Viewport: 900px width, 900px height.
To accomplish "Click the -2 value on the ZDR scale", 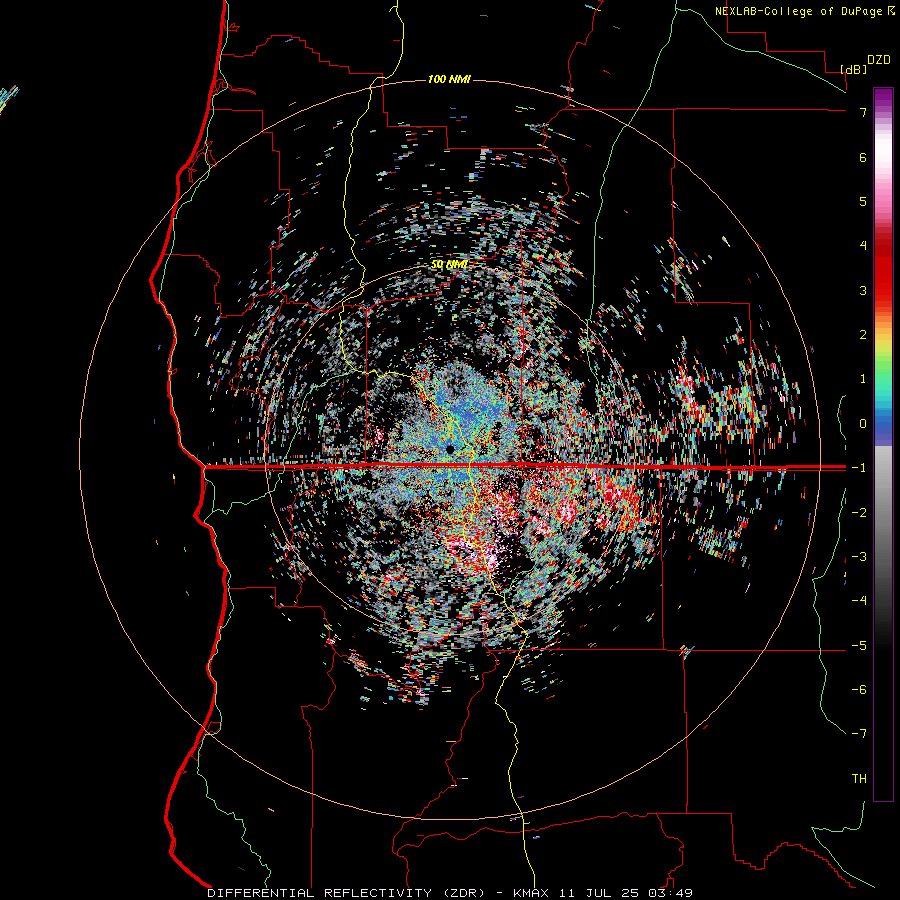I will pyautogui.click(x=859, y=513).
